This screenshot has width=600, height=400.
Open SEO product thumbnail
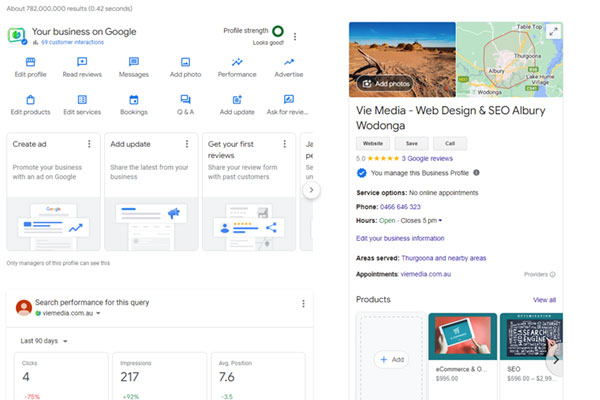[x=531, y=336]
